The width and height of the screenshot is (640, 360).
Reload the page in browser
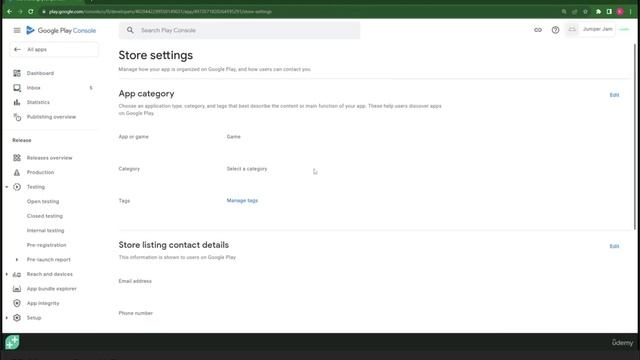click(31, 12)
